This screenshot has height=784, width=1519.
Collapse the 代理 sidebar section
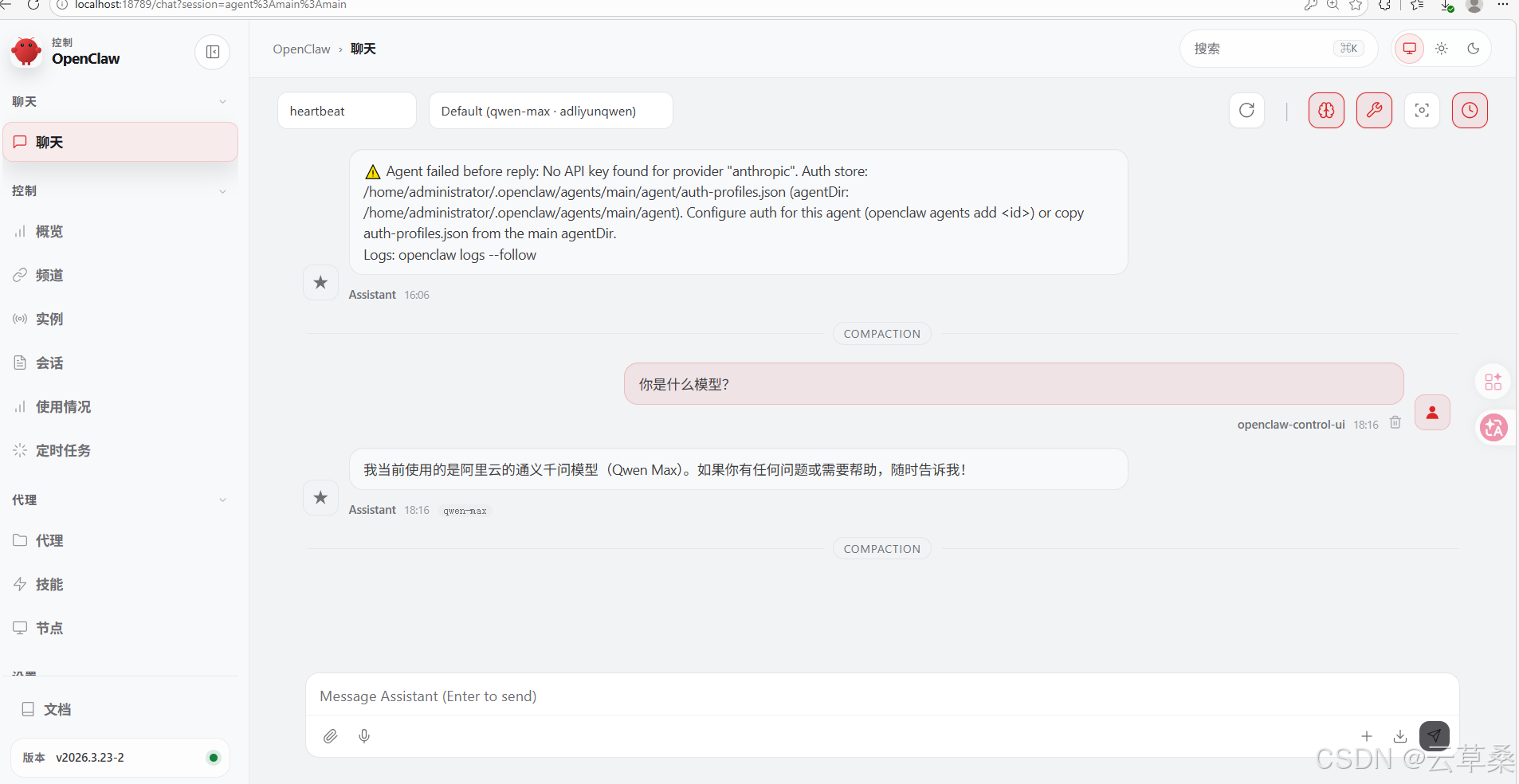click(x=222, y=500)
